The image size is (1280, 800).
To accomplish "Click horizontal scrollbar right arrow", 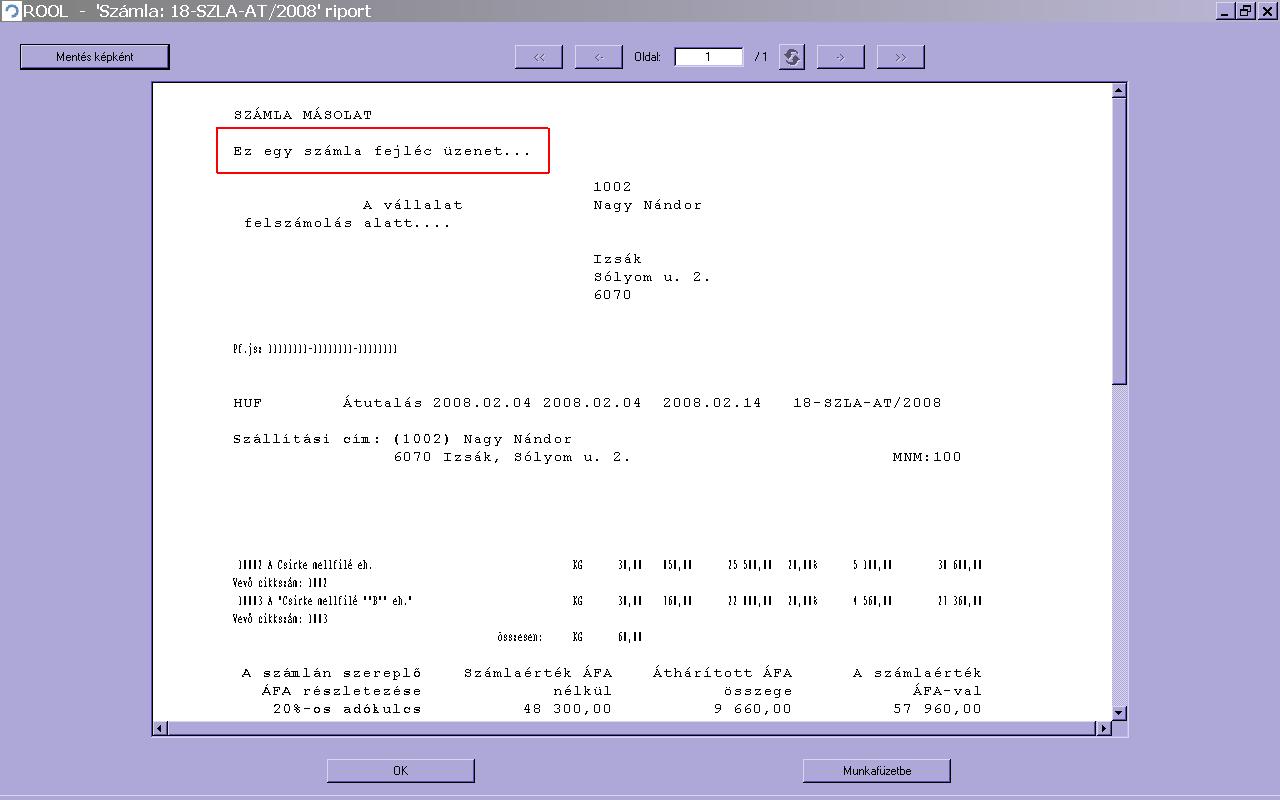I will pyautogui.click(x=1104, y=728).
